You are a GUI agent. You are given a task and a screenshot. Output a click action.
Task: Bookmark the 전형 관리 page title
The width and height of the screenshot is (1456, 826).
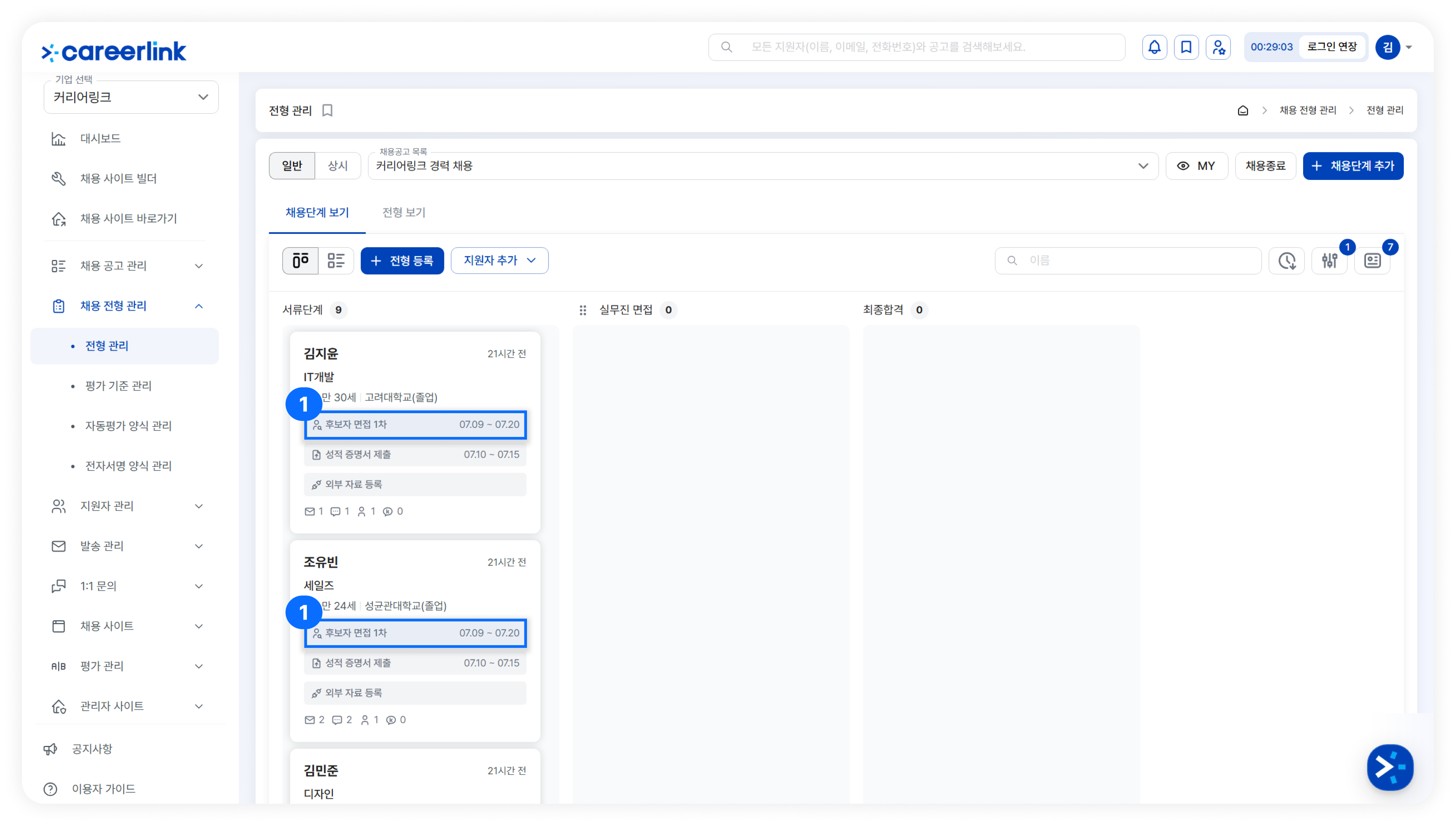coord(327,111)
